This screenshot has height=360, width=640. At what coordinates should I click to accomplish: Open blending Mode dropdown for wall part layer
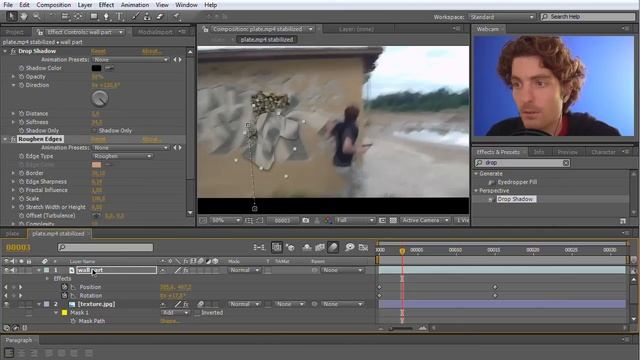pyautogui.click(x=244, y=270)
